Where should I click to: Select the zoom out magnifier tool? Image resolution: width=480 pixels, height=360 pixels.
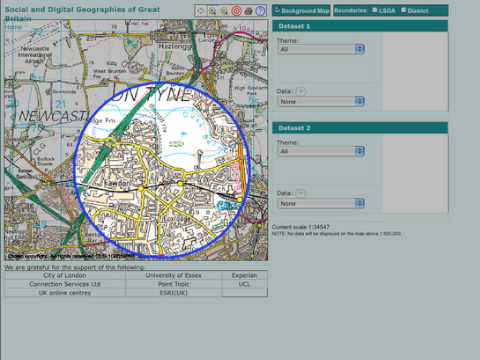tap(224, 11)
